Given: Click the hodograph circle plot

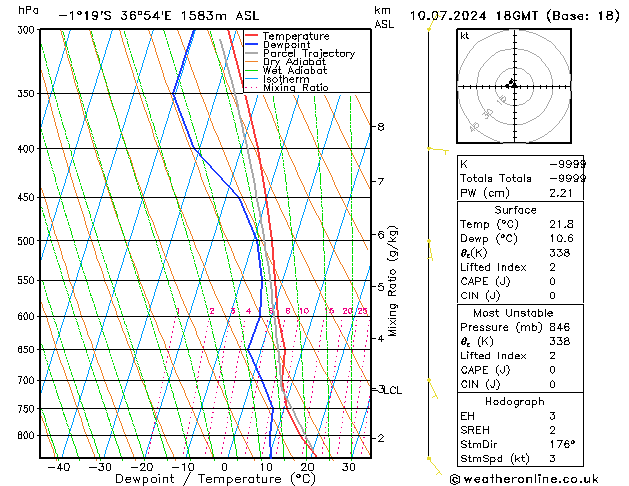Looking at the screenshot, I should click(513, 85).
